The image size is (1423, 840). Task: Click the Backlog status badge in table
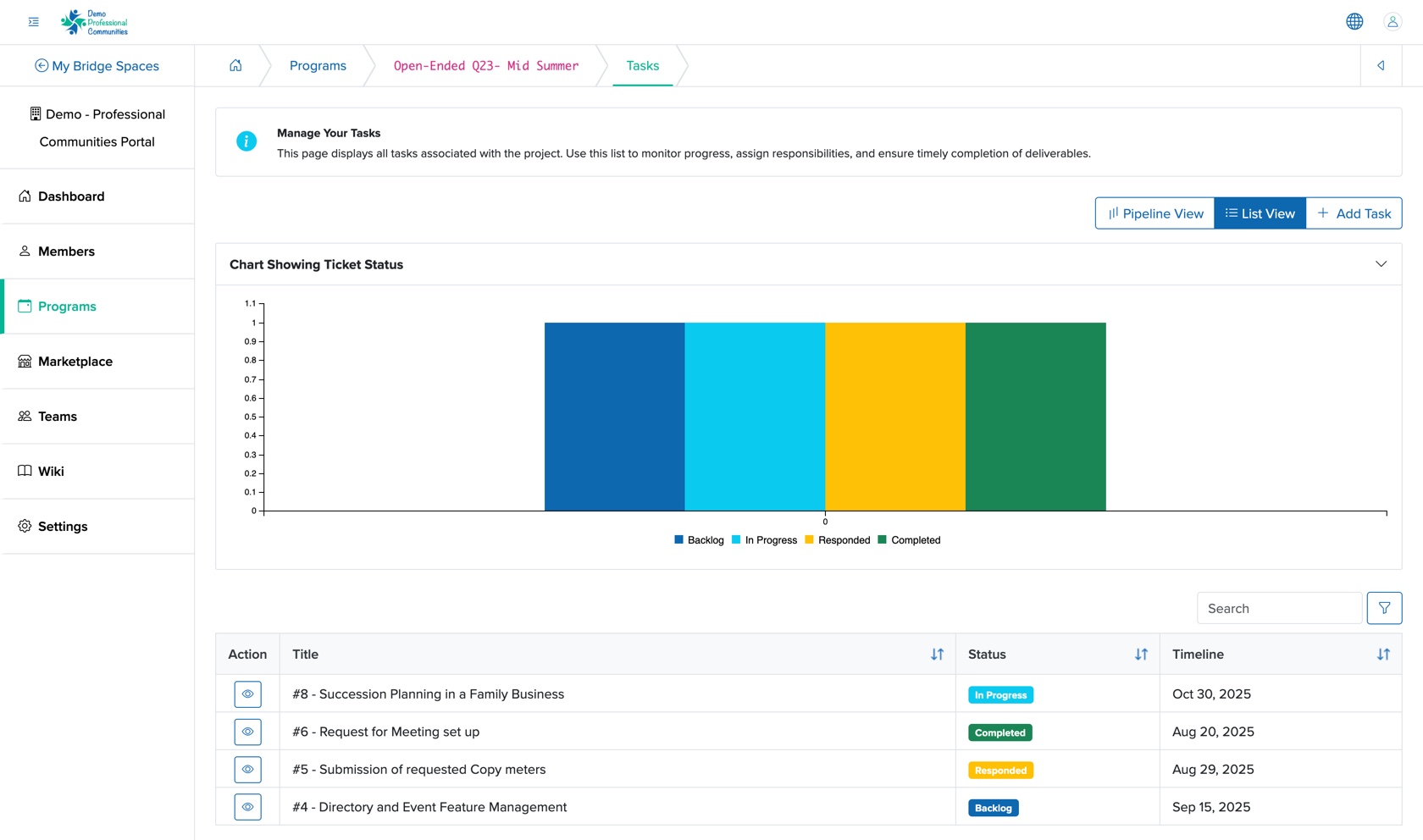[993, 808]
